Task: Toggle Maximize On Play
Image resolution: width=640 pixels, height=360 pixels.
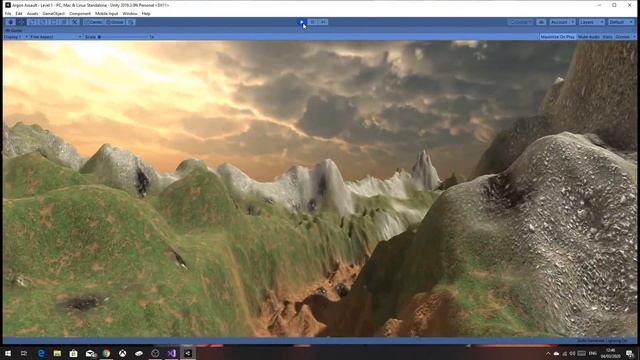Action: 557,37
